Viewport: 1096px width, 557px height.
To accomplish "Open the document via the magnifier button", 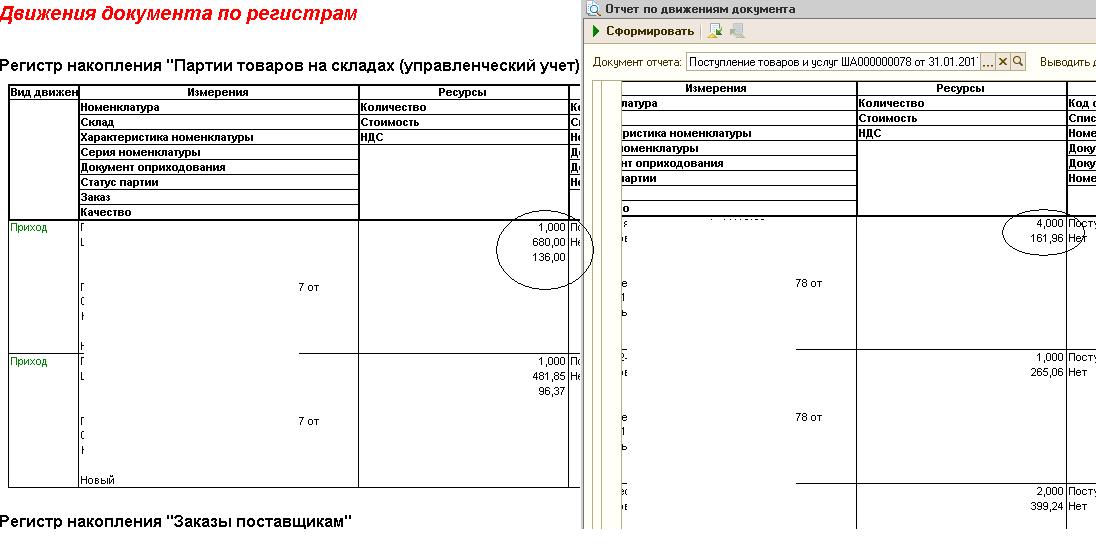I will point(1018,62).
